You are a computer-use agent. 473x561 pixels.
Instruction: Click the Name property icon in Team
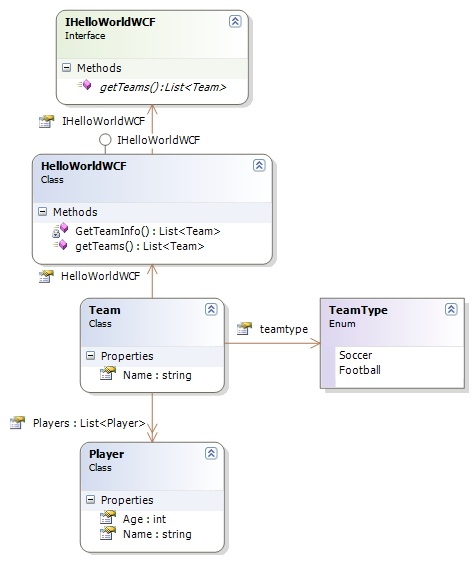(x=108, y=374)
